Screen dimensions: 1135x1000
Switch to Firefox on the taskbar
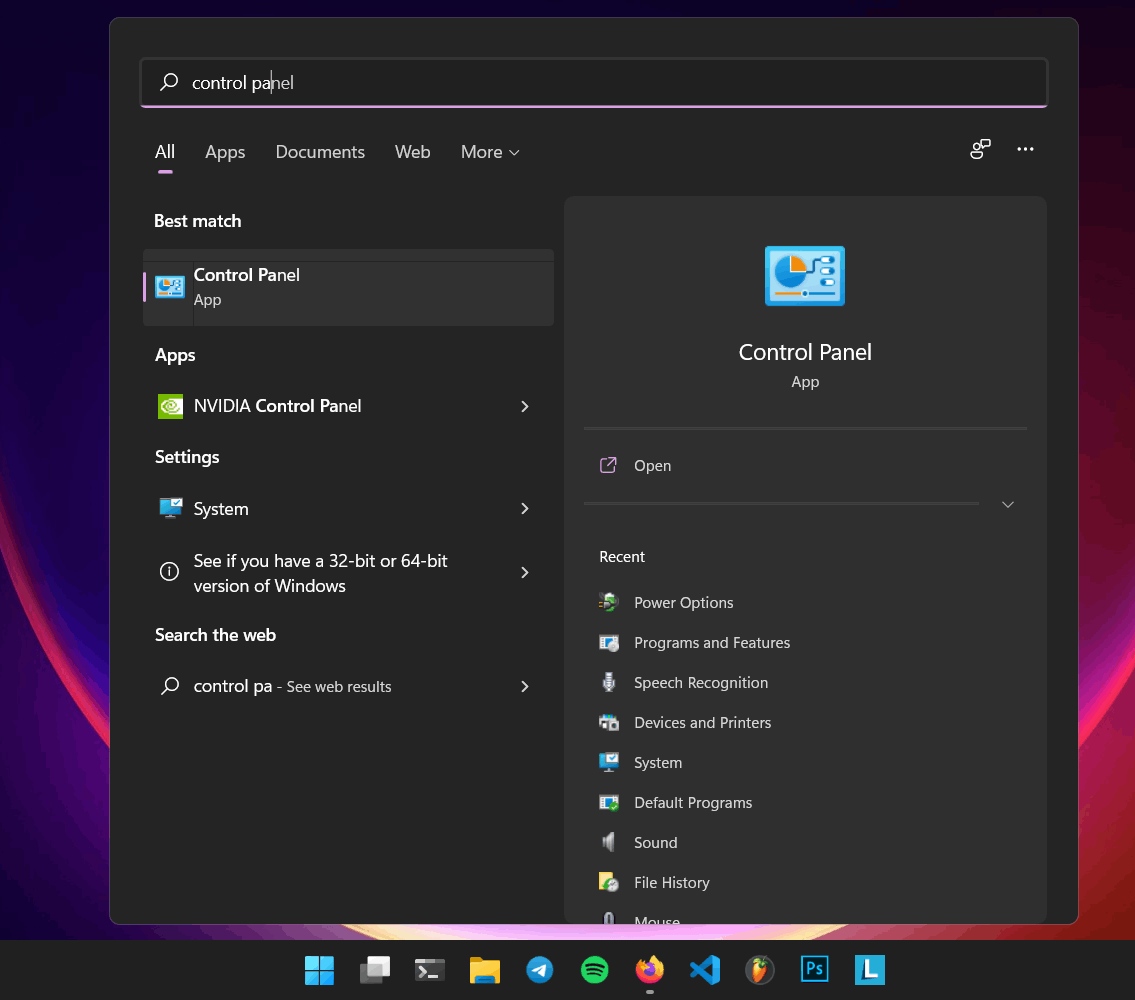click(649, 970)
